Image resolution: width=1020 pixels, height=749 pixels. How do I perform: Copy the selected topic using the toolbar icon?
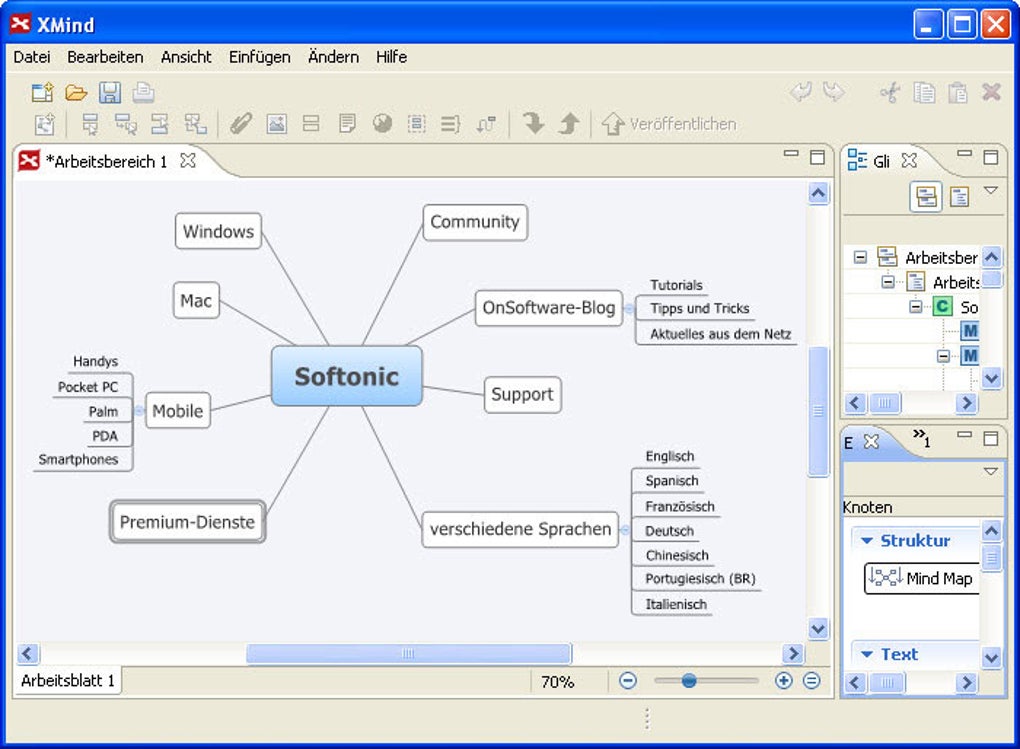coord(924,92)
